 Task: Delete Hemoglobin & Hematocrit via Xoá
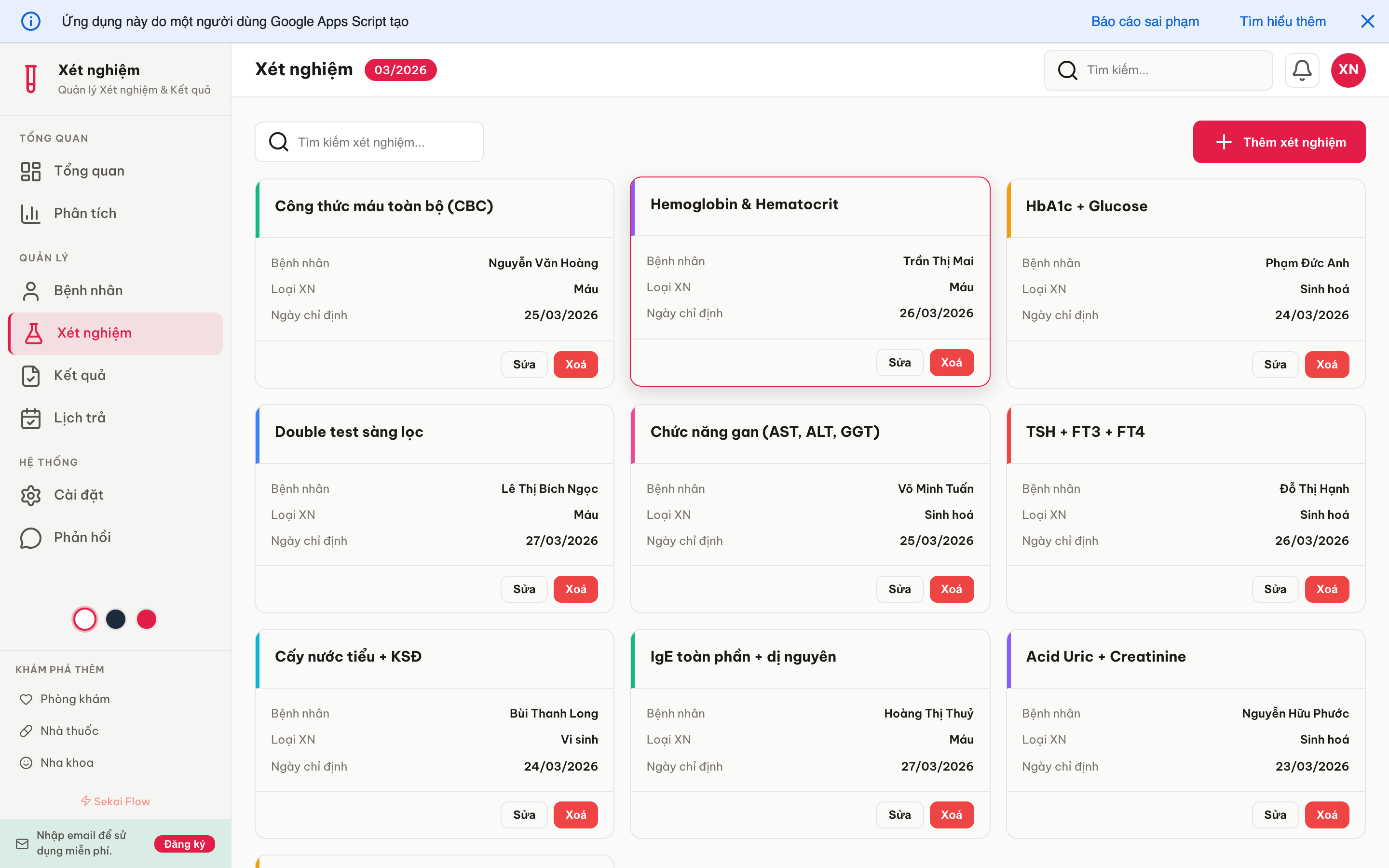(951, 362)
